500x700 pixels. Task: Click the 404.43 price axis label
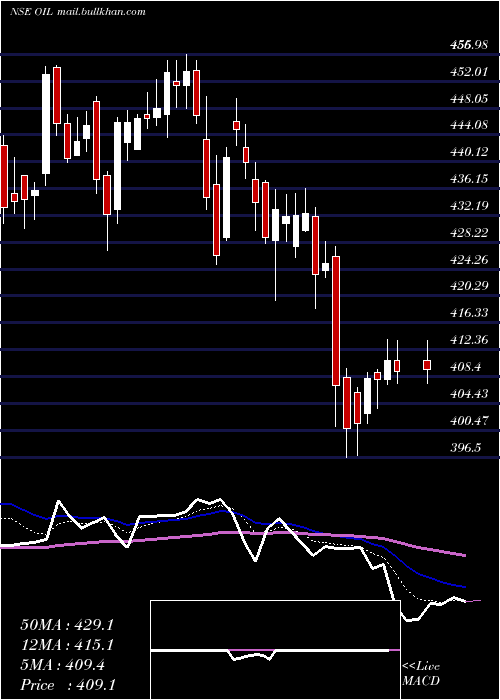(x=469, y=394)
